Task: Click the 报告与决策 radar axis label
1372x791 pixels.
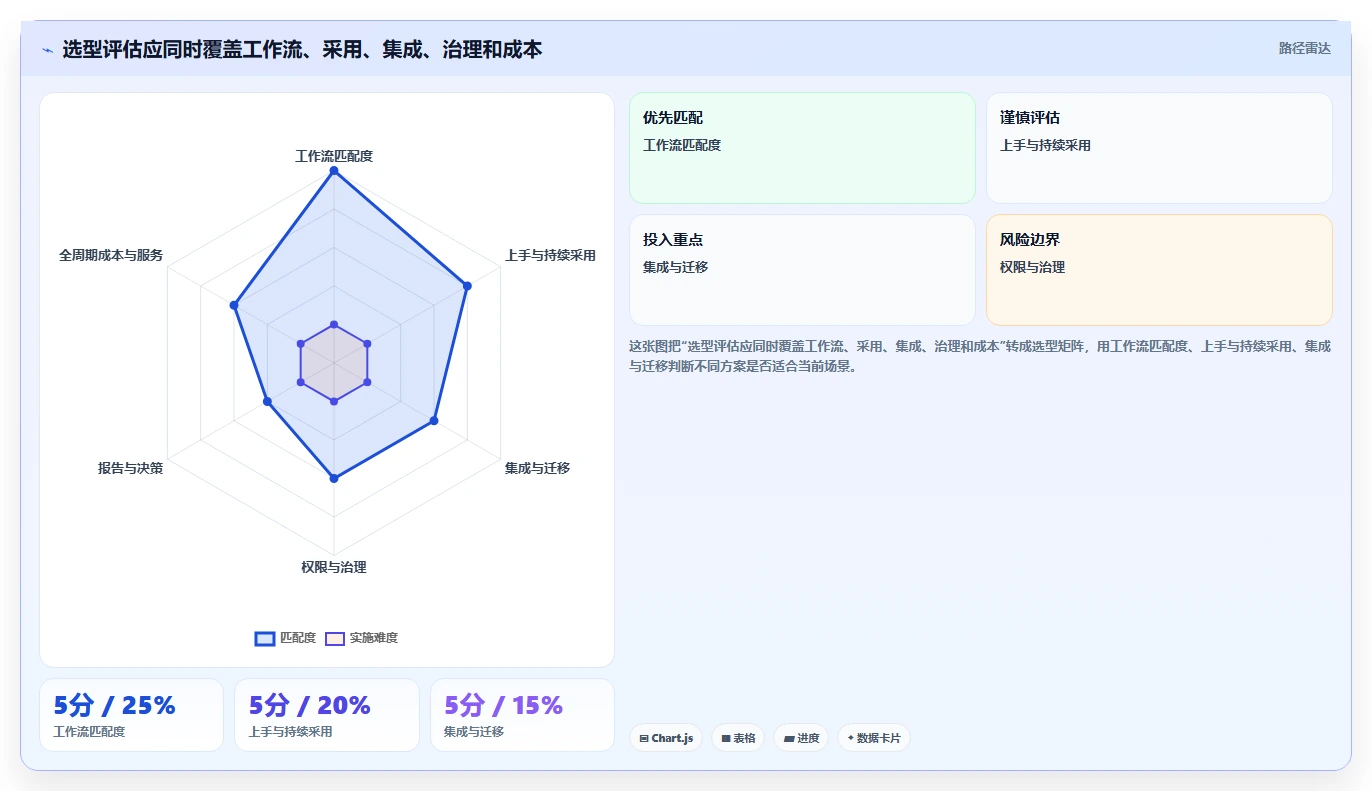Action: point(130,468)
